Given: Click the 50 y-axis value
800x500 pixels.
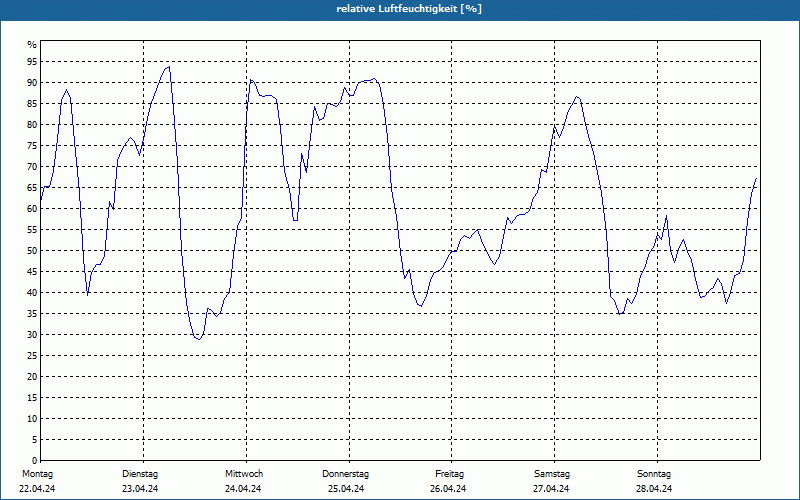Looking at the screenshot, I should pyautogui.click(x=32, y=251).
